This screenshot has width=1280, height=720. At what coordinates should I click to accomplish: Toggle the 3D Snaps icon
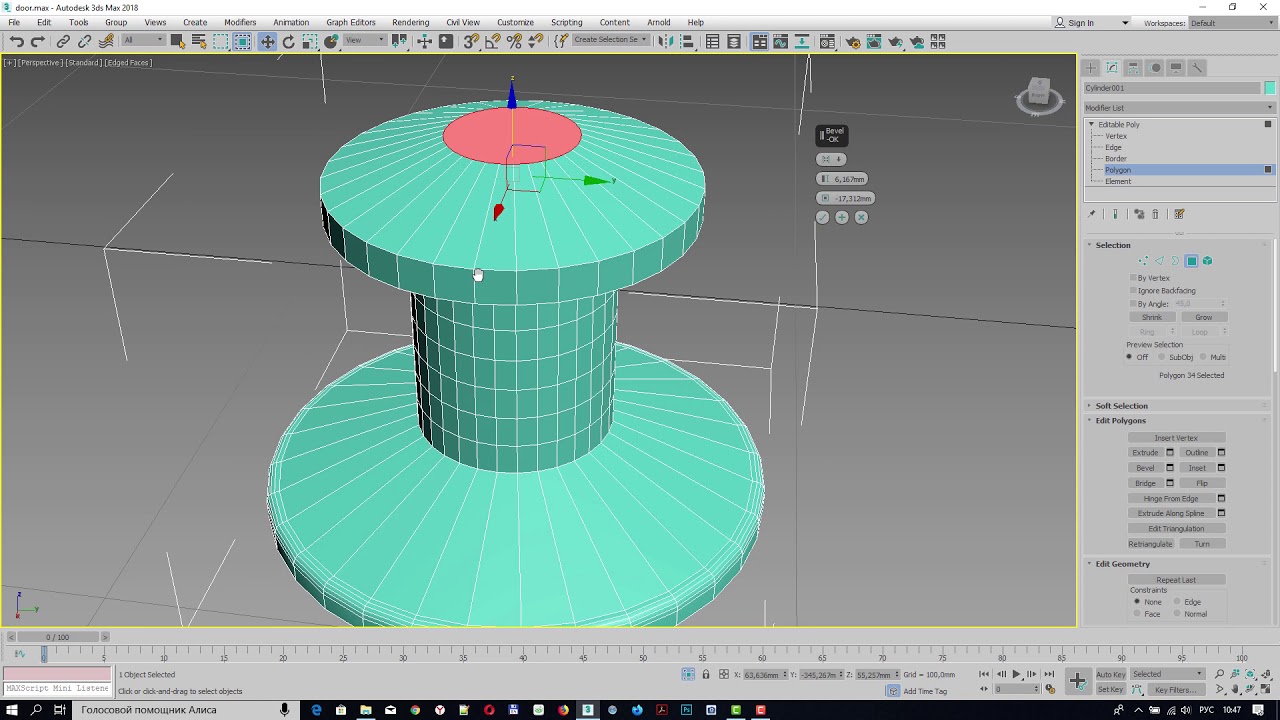470,41
